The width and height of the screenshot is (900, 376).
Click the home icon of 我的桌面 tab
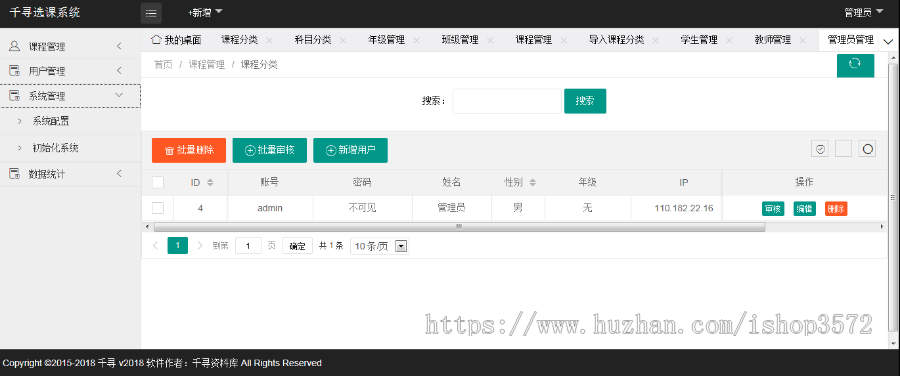tap(155, 40)
